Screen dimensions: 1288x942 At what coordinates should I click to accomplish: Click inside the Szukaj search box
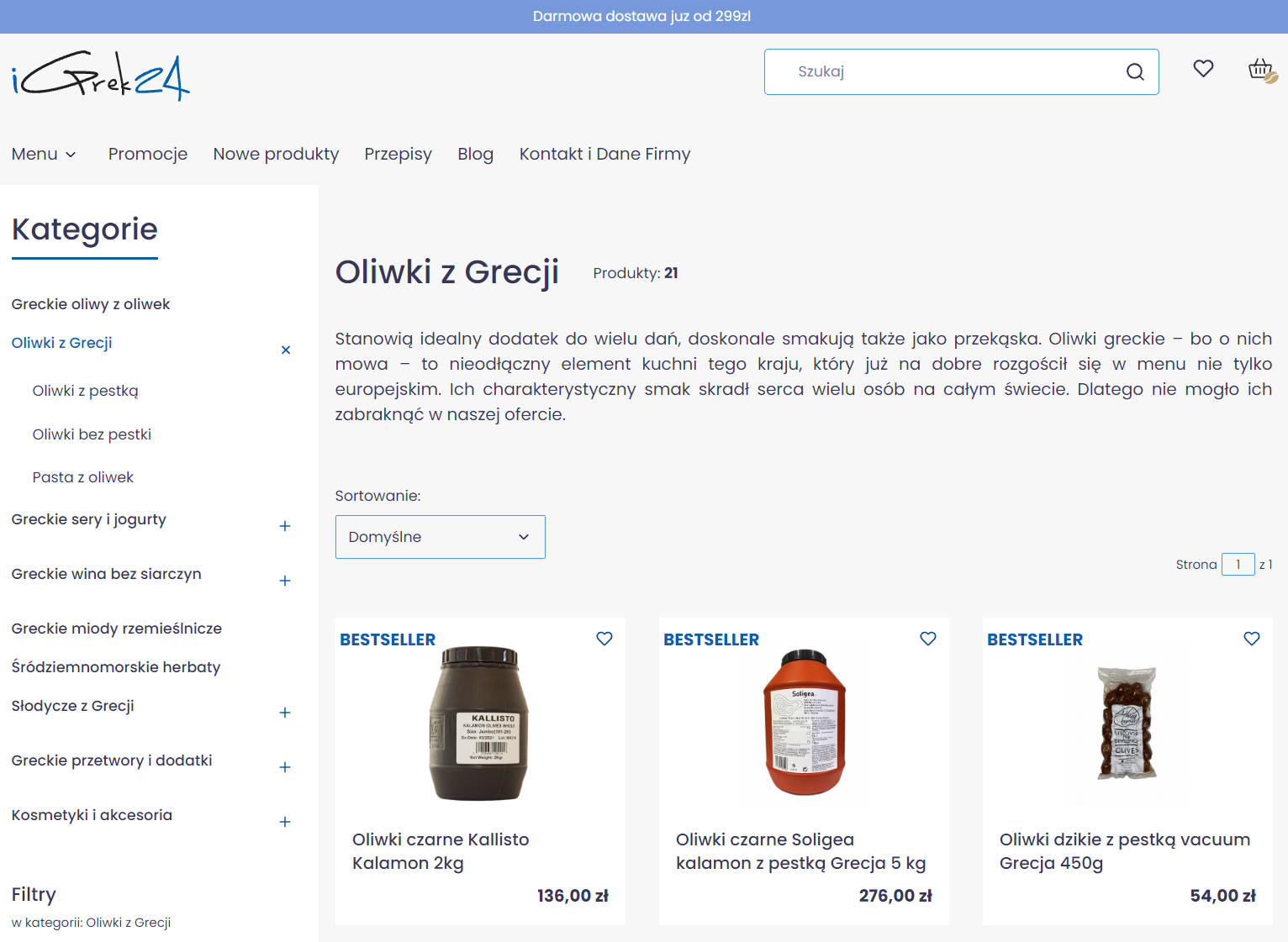tap(925, 71)
